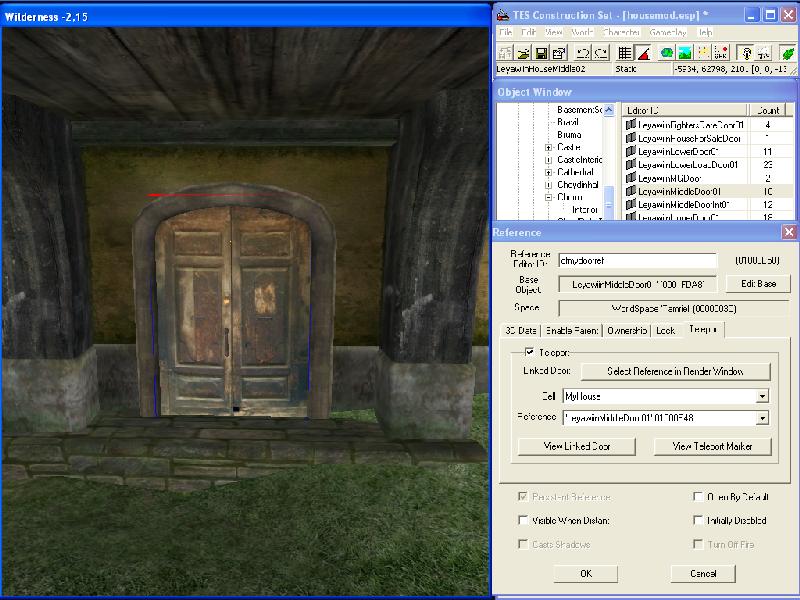Click the tree scrollbar up arrow
800x600 pixels.
[609, 110]
